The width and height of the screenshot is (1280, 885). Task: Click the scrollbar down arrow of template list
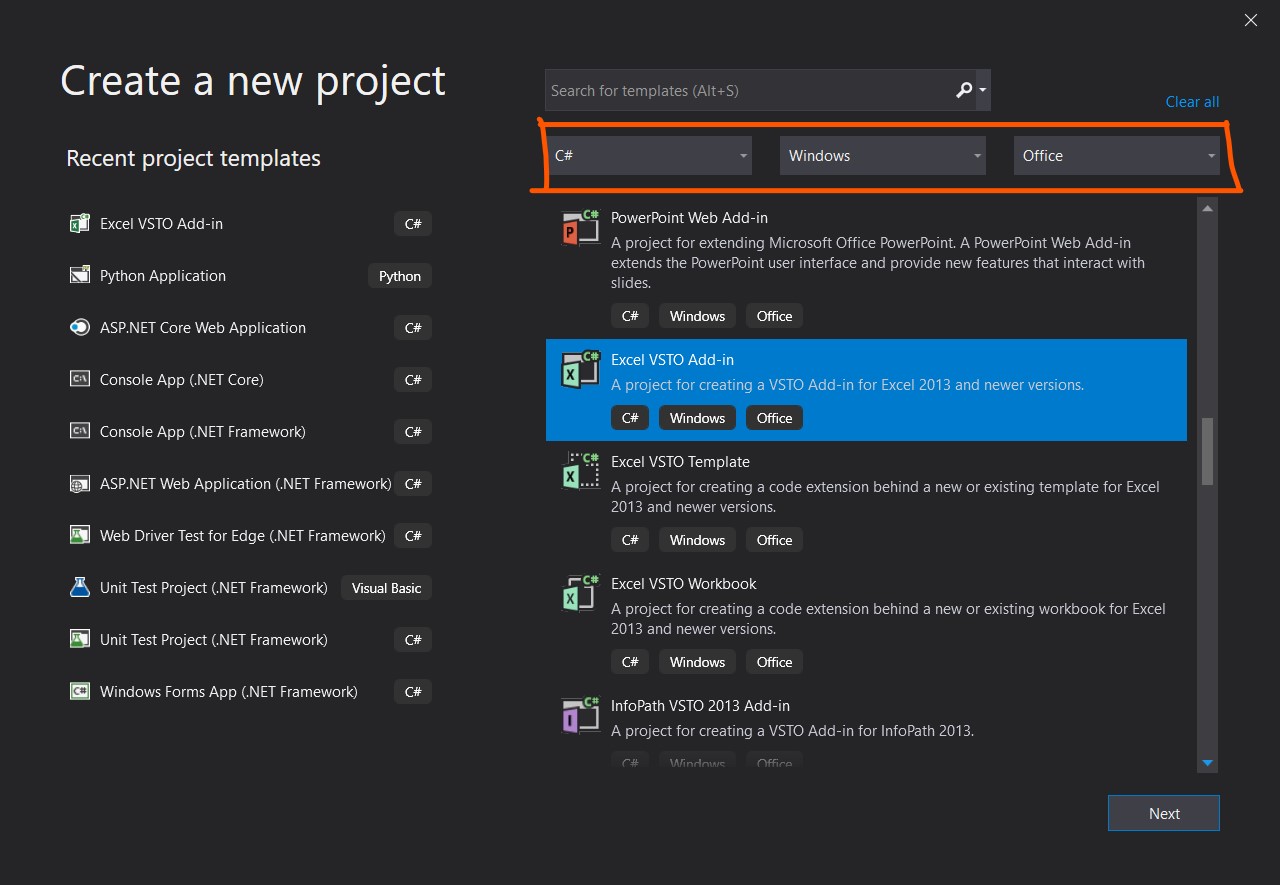(x=1207, y=763)
